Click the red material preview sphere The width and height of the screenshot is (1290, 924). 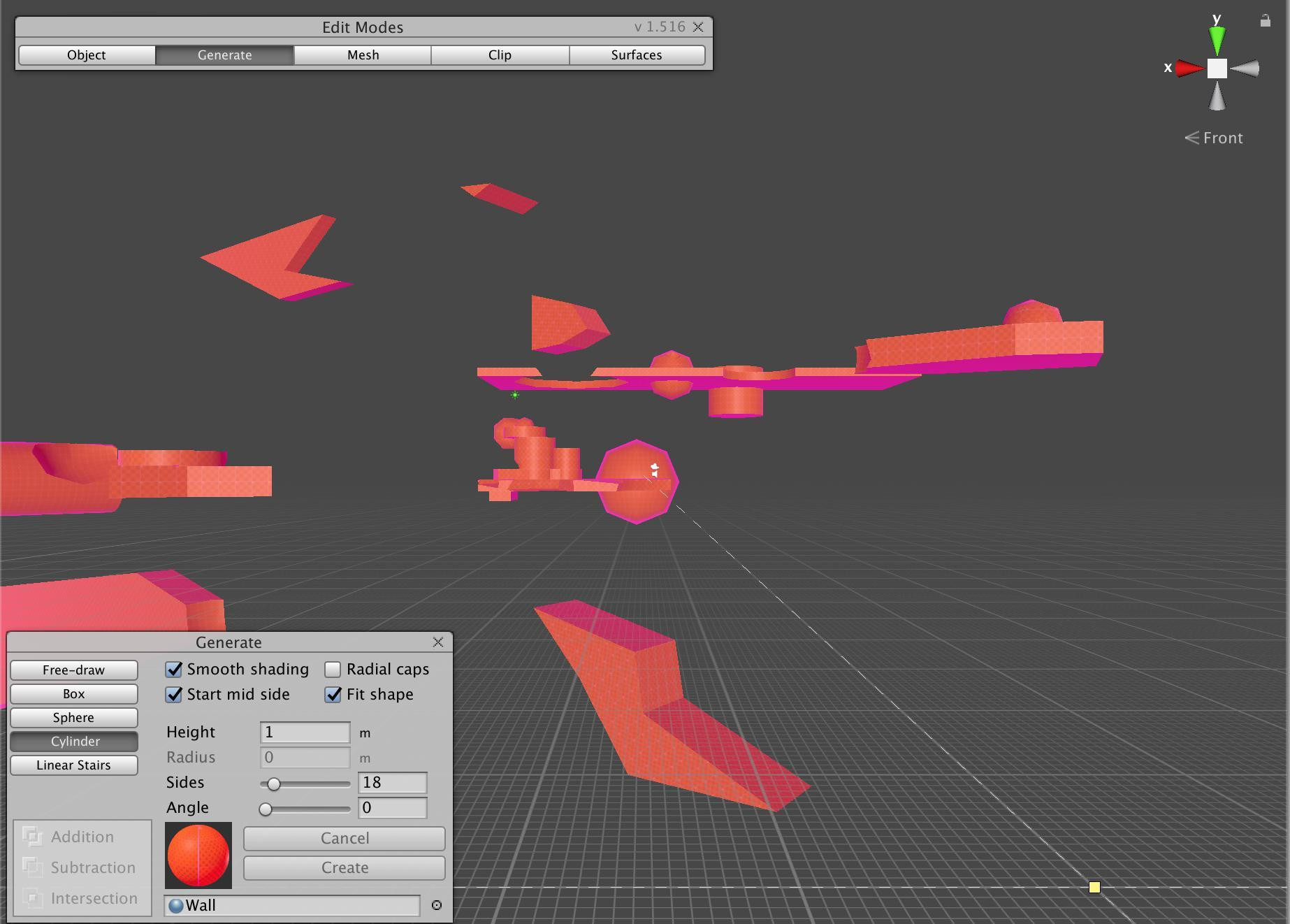click(x=198, y=856)
